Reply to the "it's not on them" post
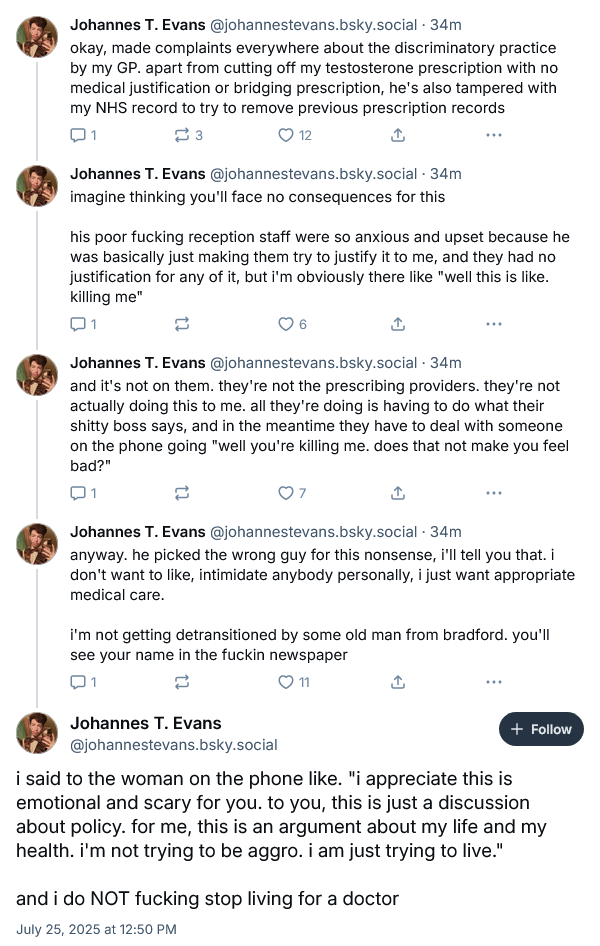 pos(79,493)
